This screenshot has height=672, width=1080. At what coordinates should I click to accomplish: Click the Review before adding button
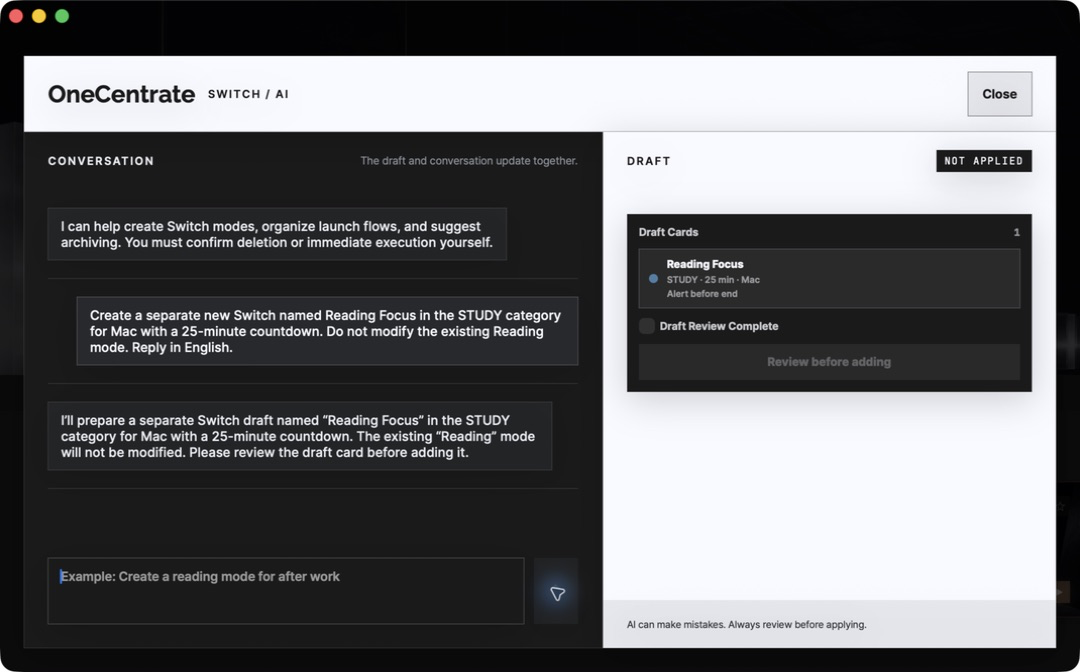click(x=829, y=362)
